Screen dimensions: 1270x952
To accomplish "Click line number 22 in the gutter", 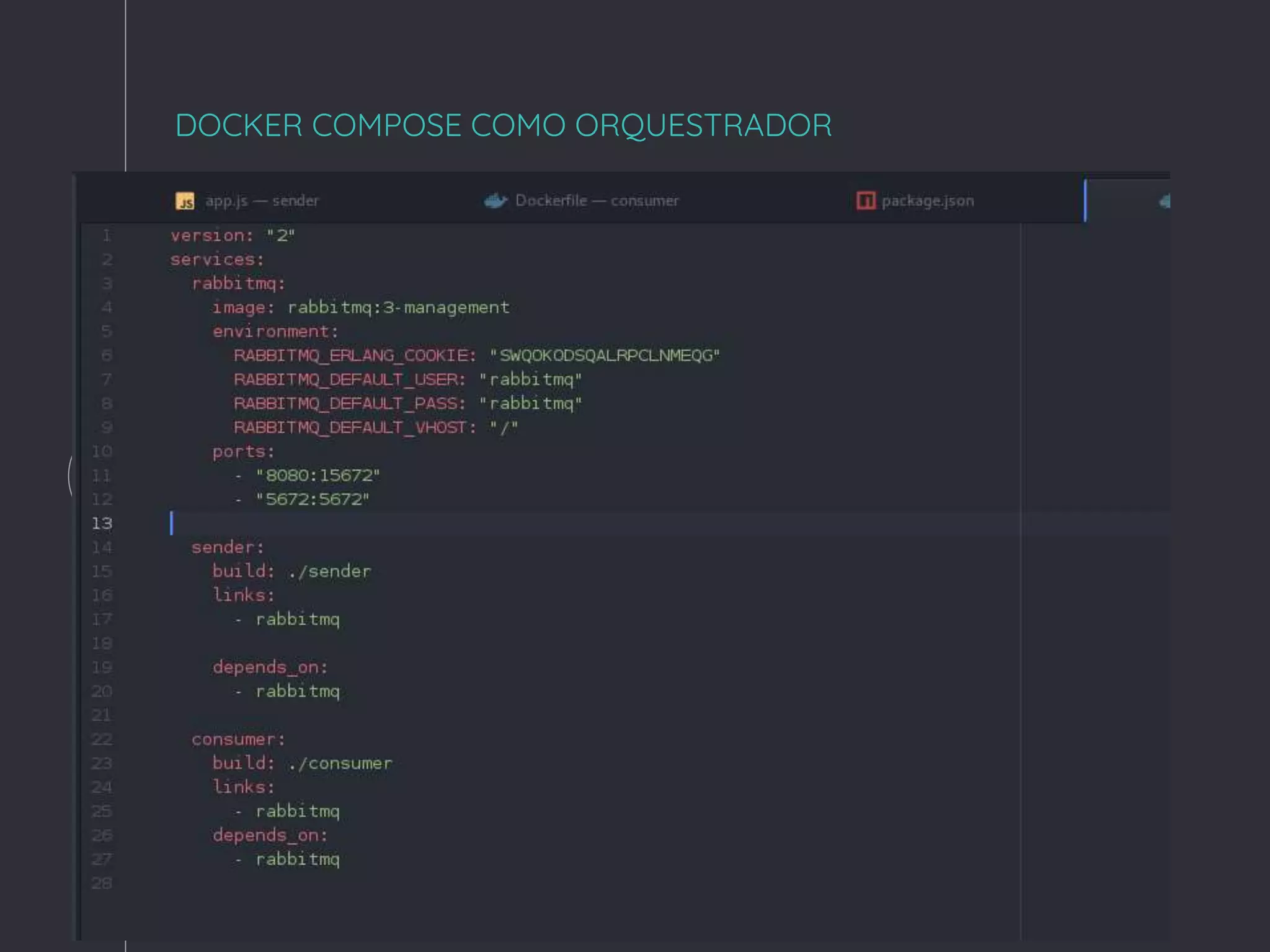I will tap(102, 739).
